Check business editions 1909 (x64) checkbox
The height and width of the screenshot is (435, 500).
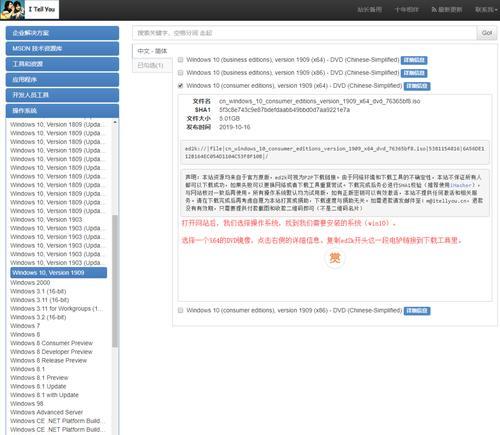pyautogui.click(x=180, y=60)
